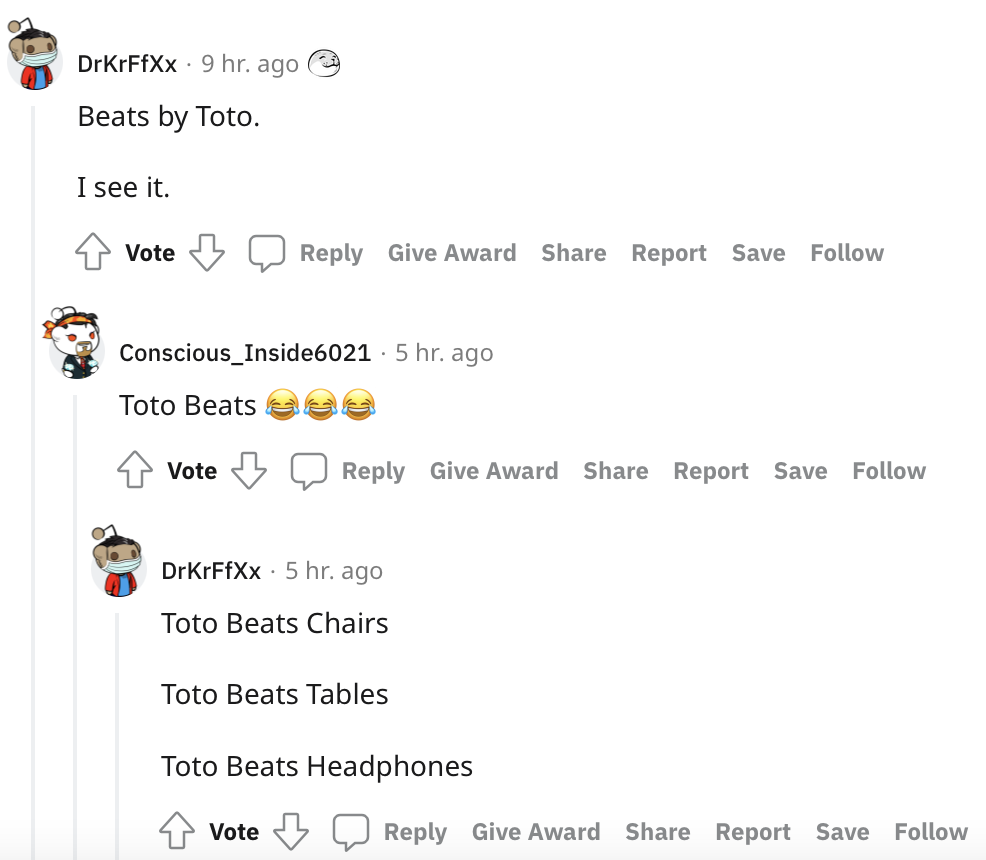Upvote the "Toto Beats" emoji comment
This screenshot has width=986, height=860.
(x=135, y=471)
